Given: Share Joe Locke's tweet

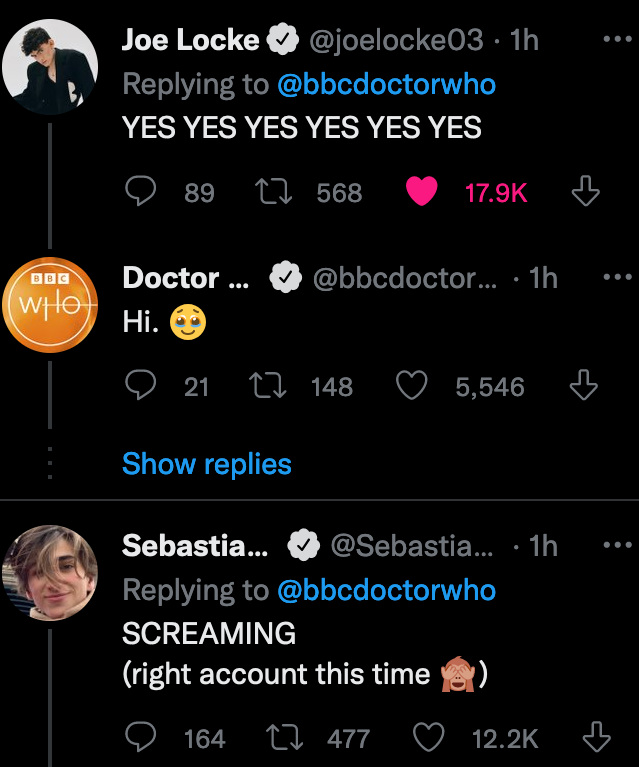Looking at the screenshot, I should click(584, 192).
